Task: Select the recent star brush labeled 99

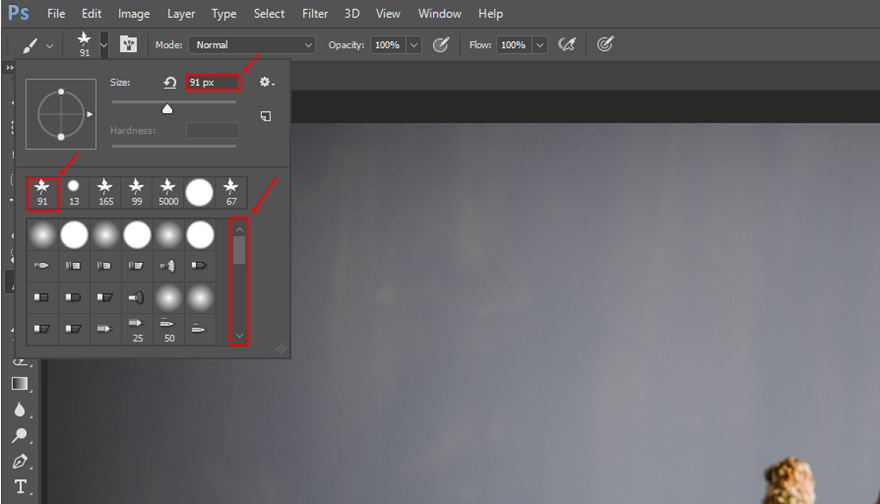Action: [136, 193]
